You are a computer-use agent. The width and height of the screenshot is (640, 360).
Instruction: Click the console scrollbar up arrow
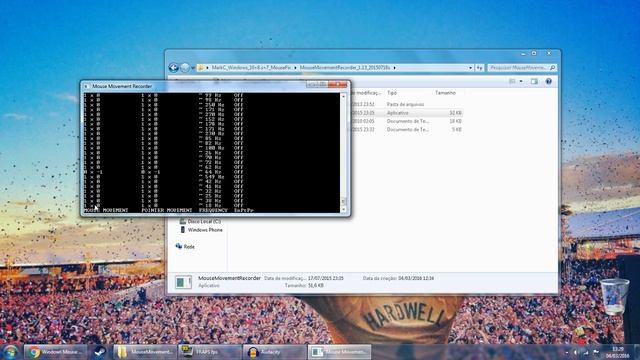tap(343, 96)
